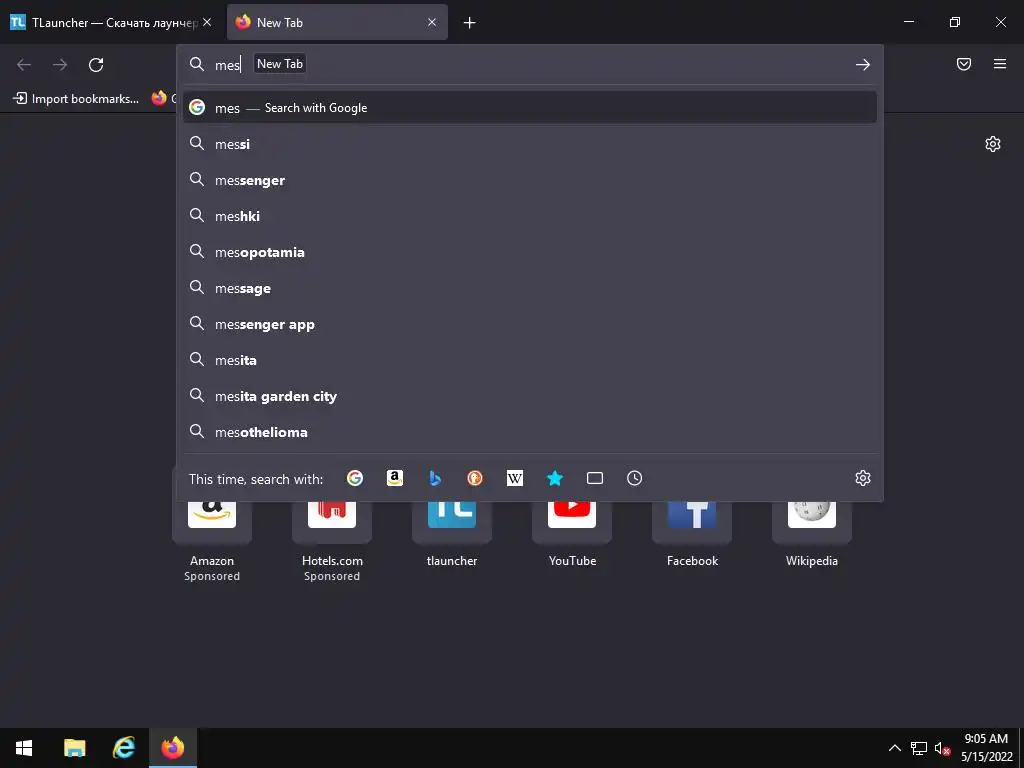Click the Reload page button
This screenshot has height=768, width=1024.
(x=96, y=64)
